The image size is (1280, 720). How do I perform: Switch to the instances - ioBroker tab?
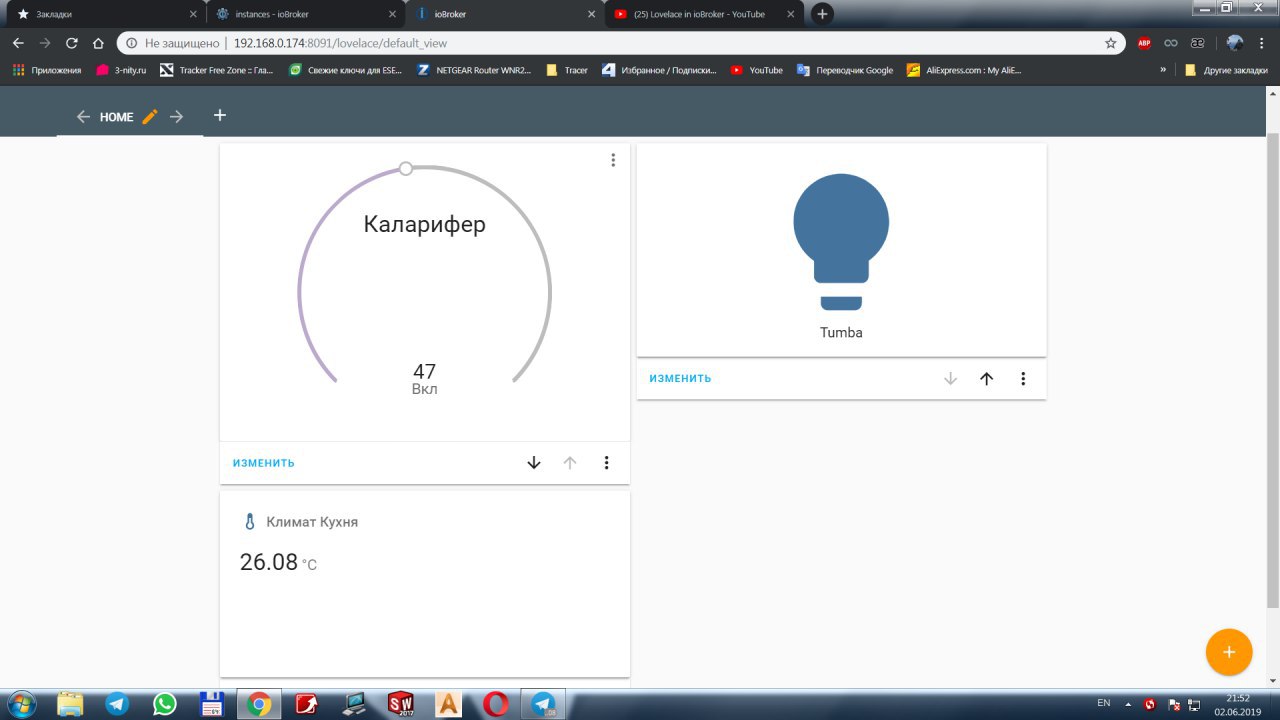pyautogui.click(x=305, y=14)
